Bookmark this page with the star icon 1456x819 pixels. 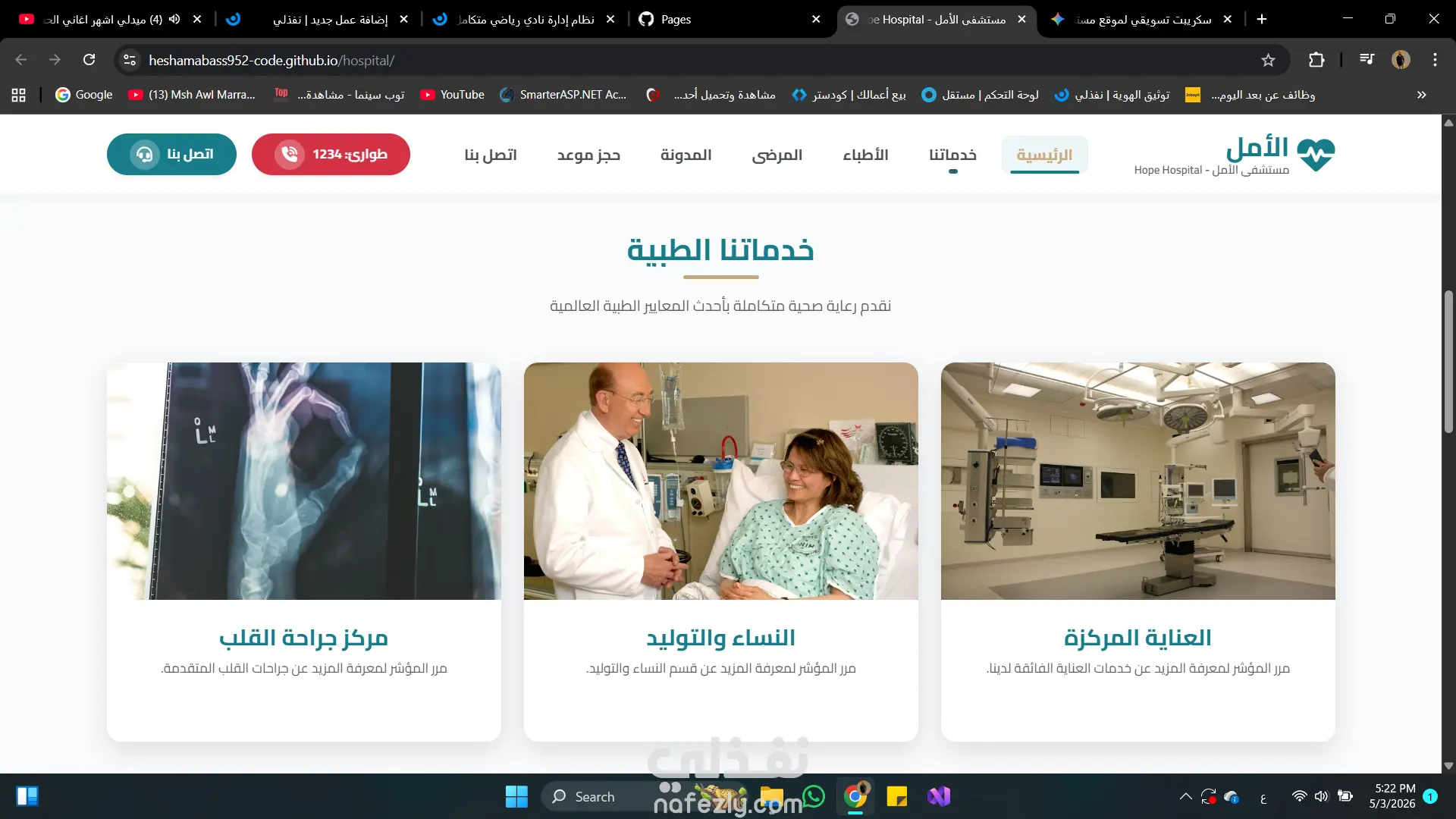point(1268,60)
